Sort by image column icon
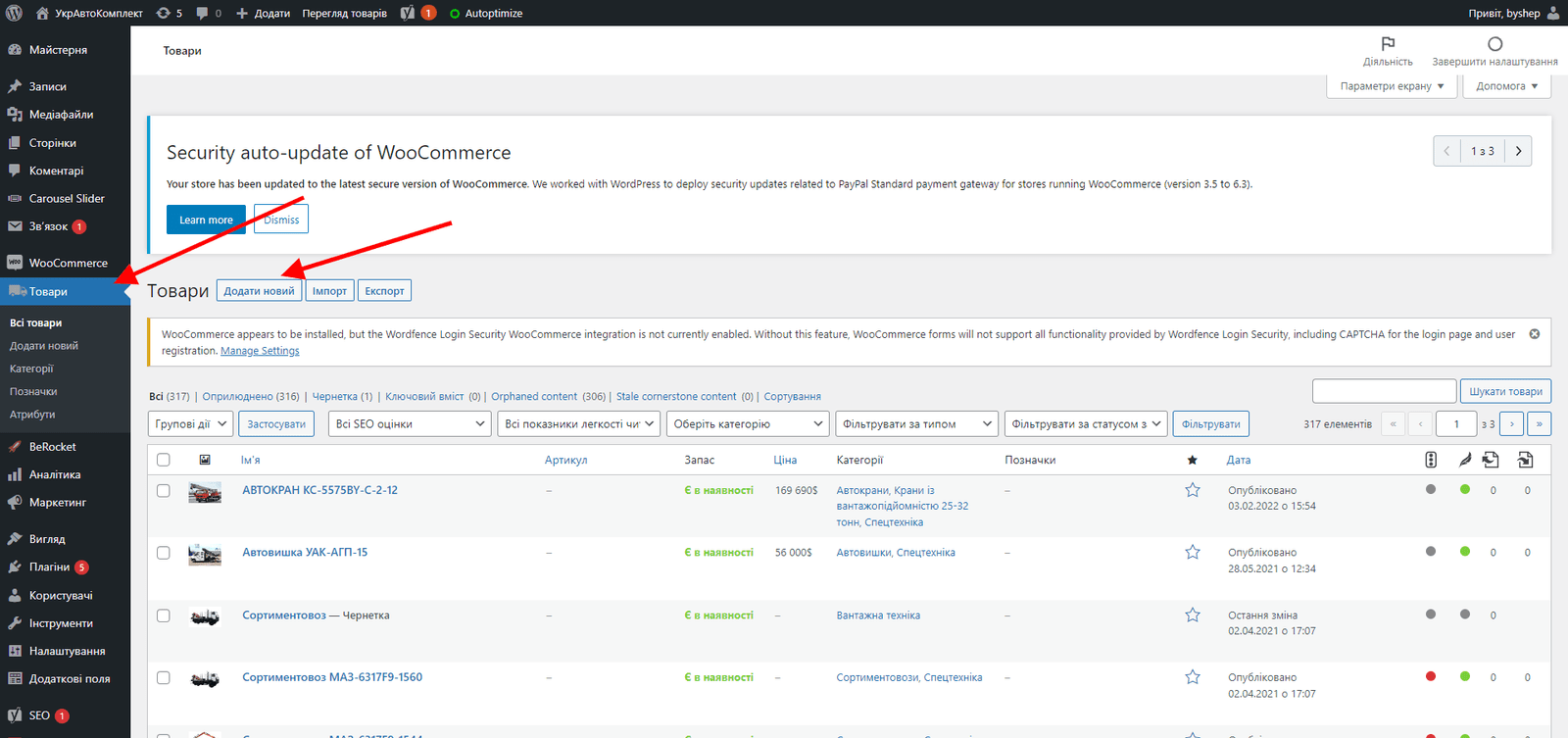The height and width of the screenshot is (738, 1568). tap(205, 460)
